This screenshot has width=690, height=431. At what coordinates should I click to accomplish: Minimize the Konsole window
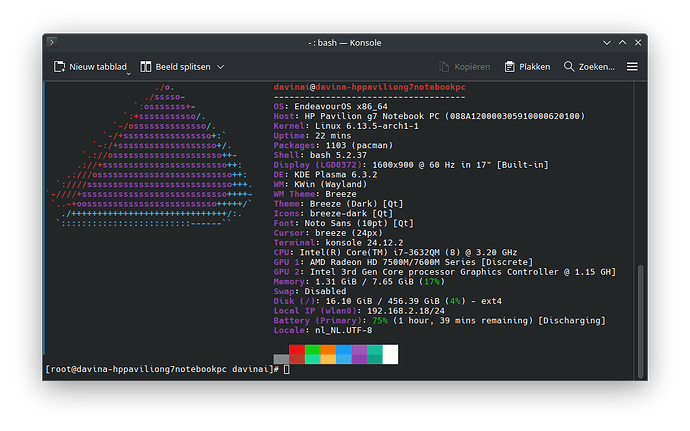[607, 43]
